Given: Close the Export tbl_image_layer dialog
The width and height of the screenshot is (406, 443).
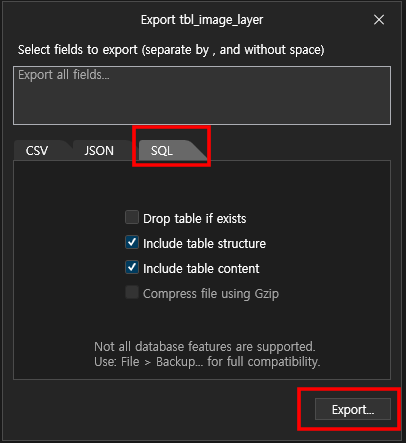Looking at the screenshot, I should [379, 20].
